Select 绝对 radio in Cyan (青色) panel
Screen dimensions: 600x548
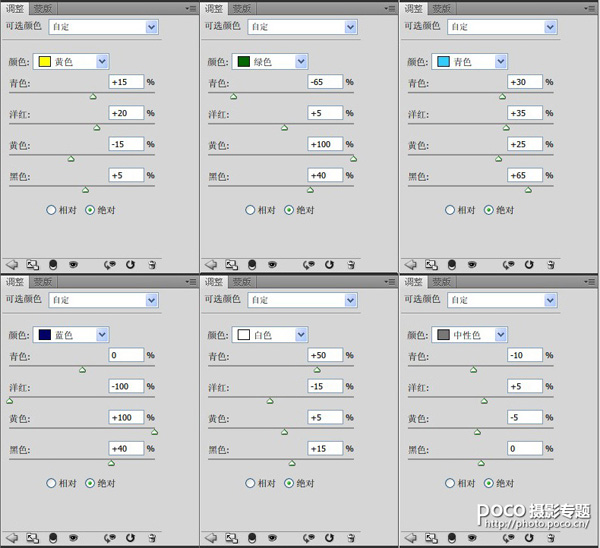pyautogui.click(x=489, y=210)
